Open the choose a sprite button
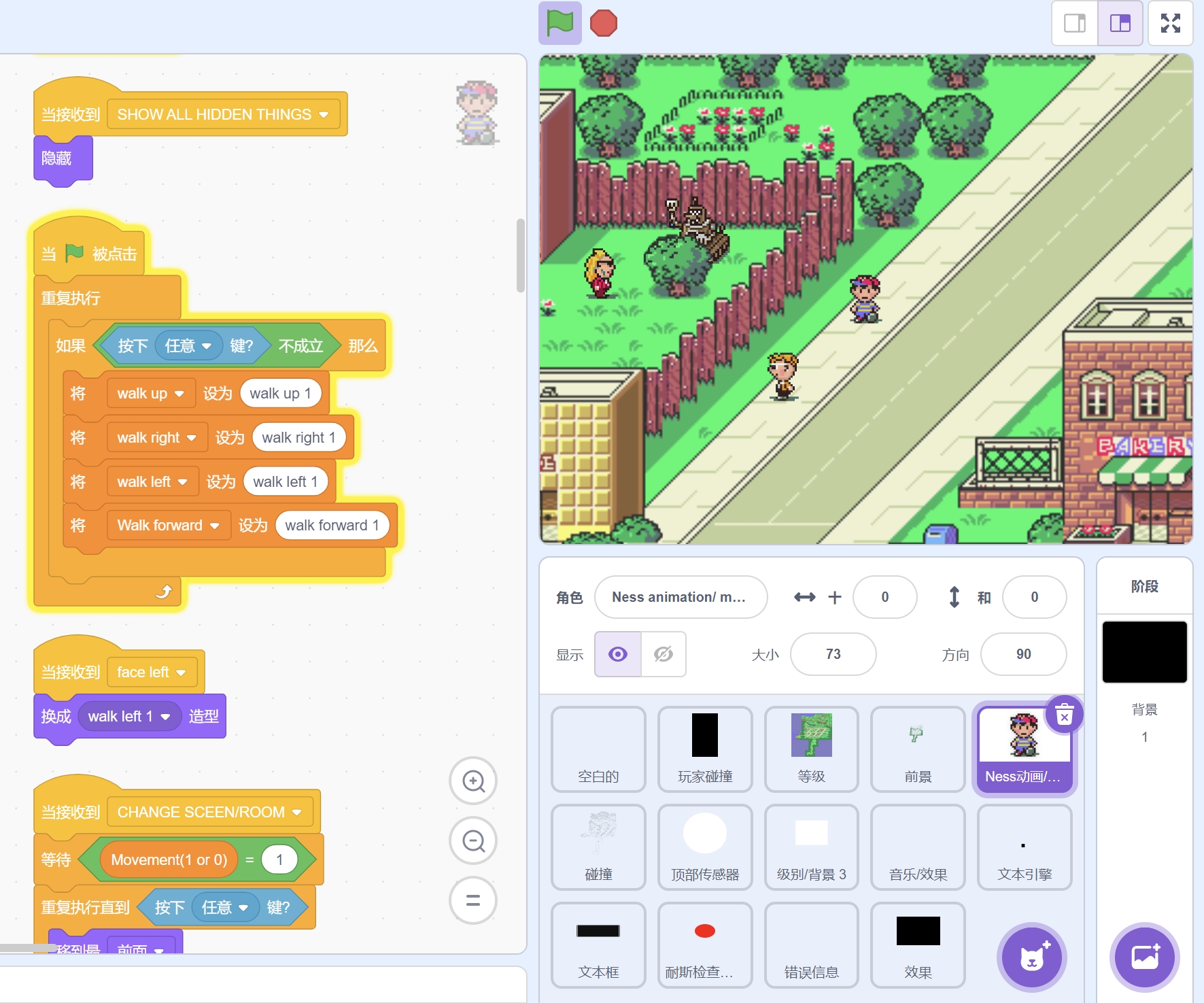Image resolution: width=1204 pixels, height=1003 pixels. click(x=1031, y=957)
